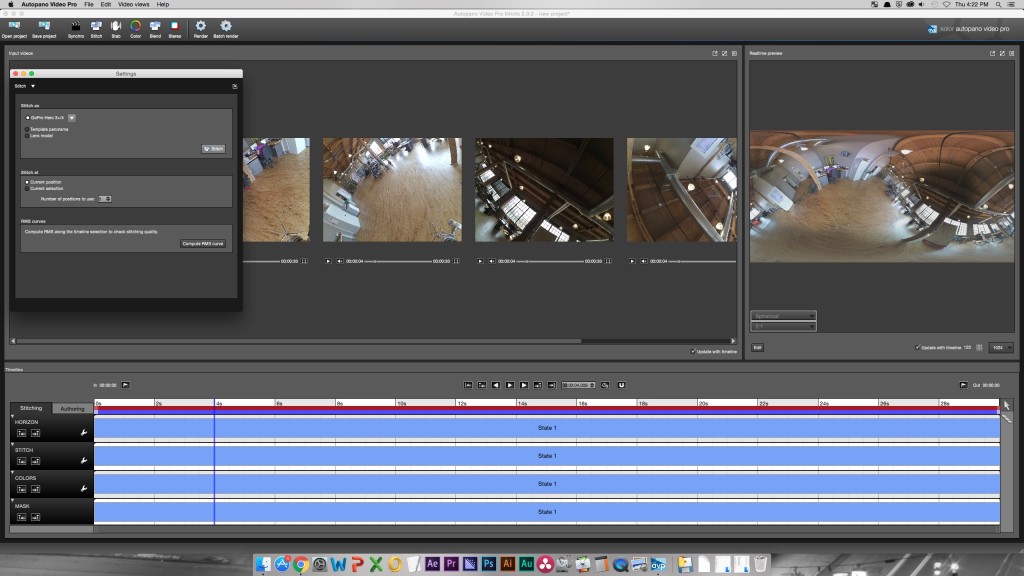The height and width of the screenshot is (576, 1024).
Task: Open the Spherical projection dropdown
Action: (x=783, y=316)
